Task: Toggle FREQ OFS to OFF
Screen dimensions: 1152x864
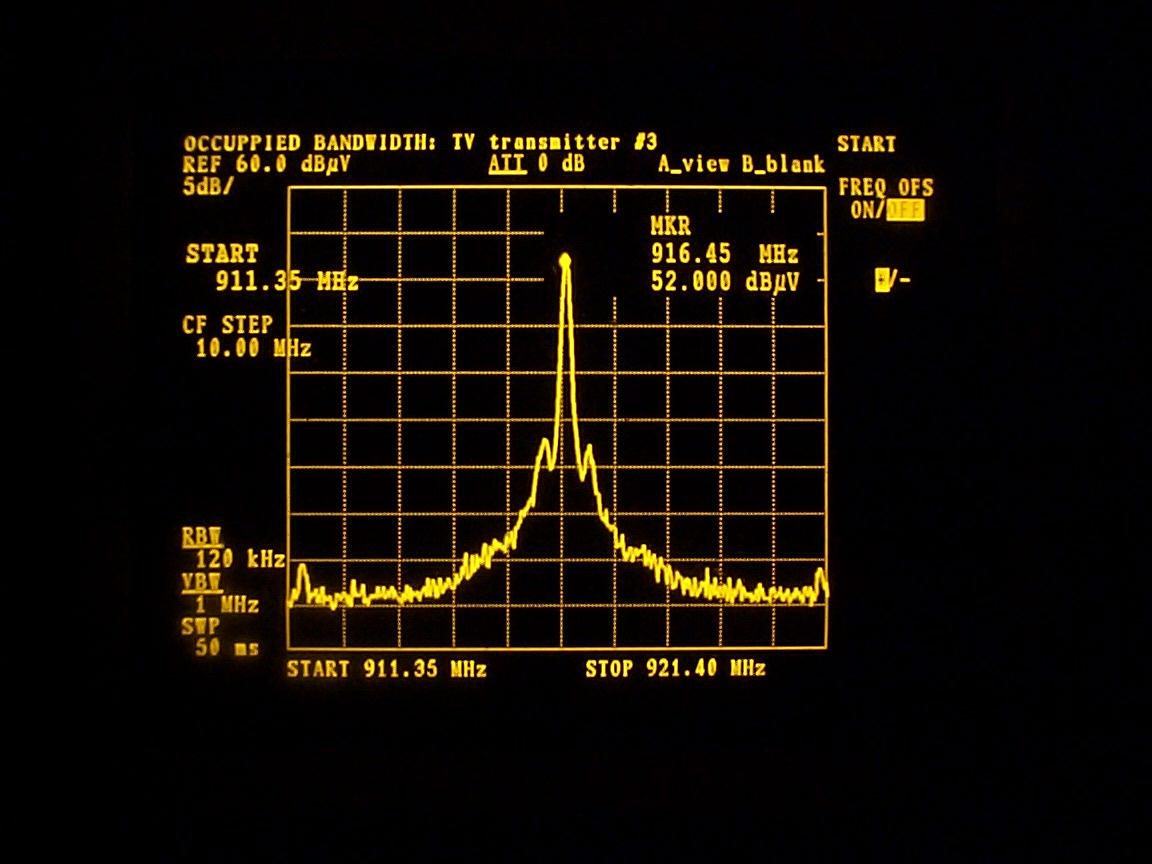Action: [910, 210]
